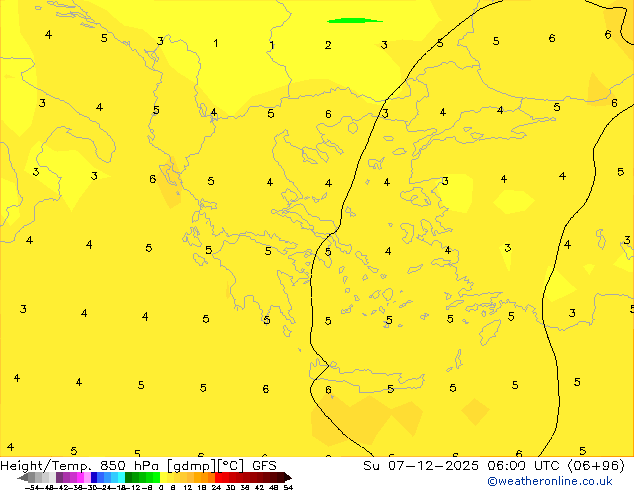
Task: Select the GFS model label
Action: 263,466
